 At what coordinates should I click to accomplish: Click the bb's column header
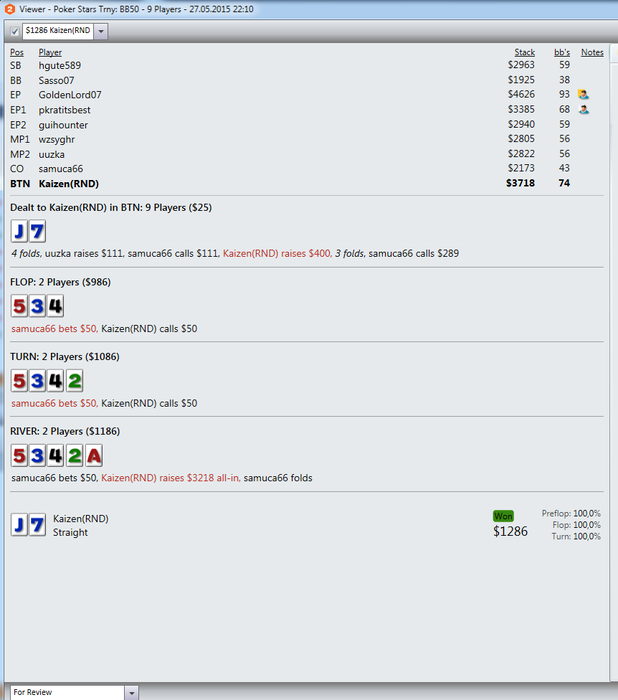(562, 52)
